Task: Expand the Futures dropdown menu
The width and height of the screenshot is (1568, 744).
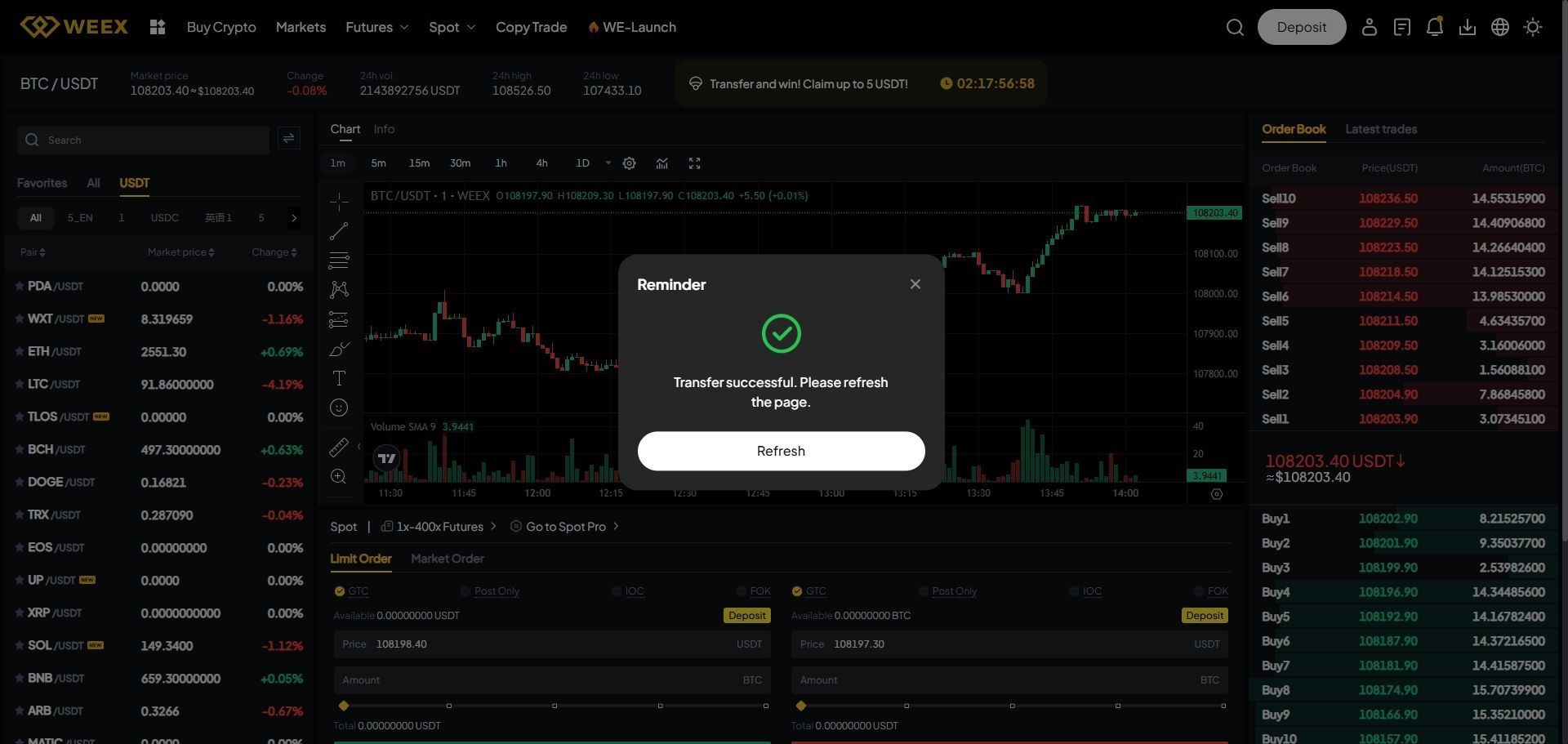Action: point(376,28)
